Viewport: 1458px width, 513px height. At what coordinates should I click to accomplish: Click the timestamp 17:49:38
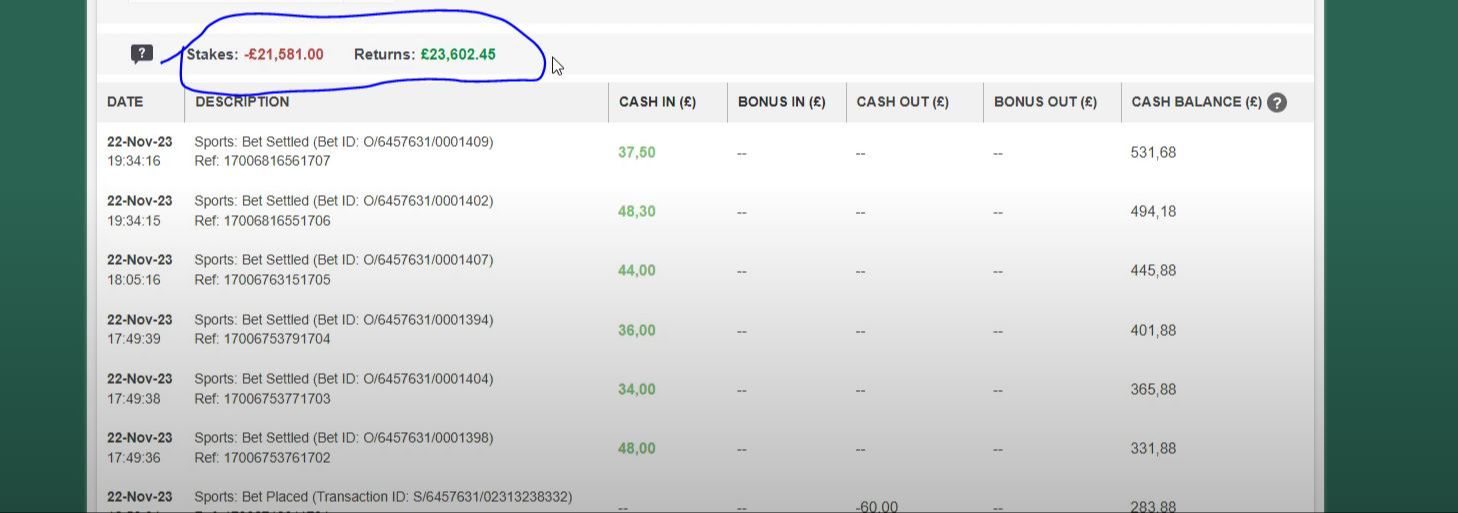pos(134,398)
